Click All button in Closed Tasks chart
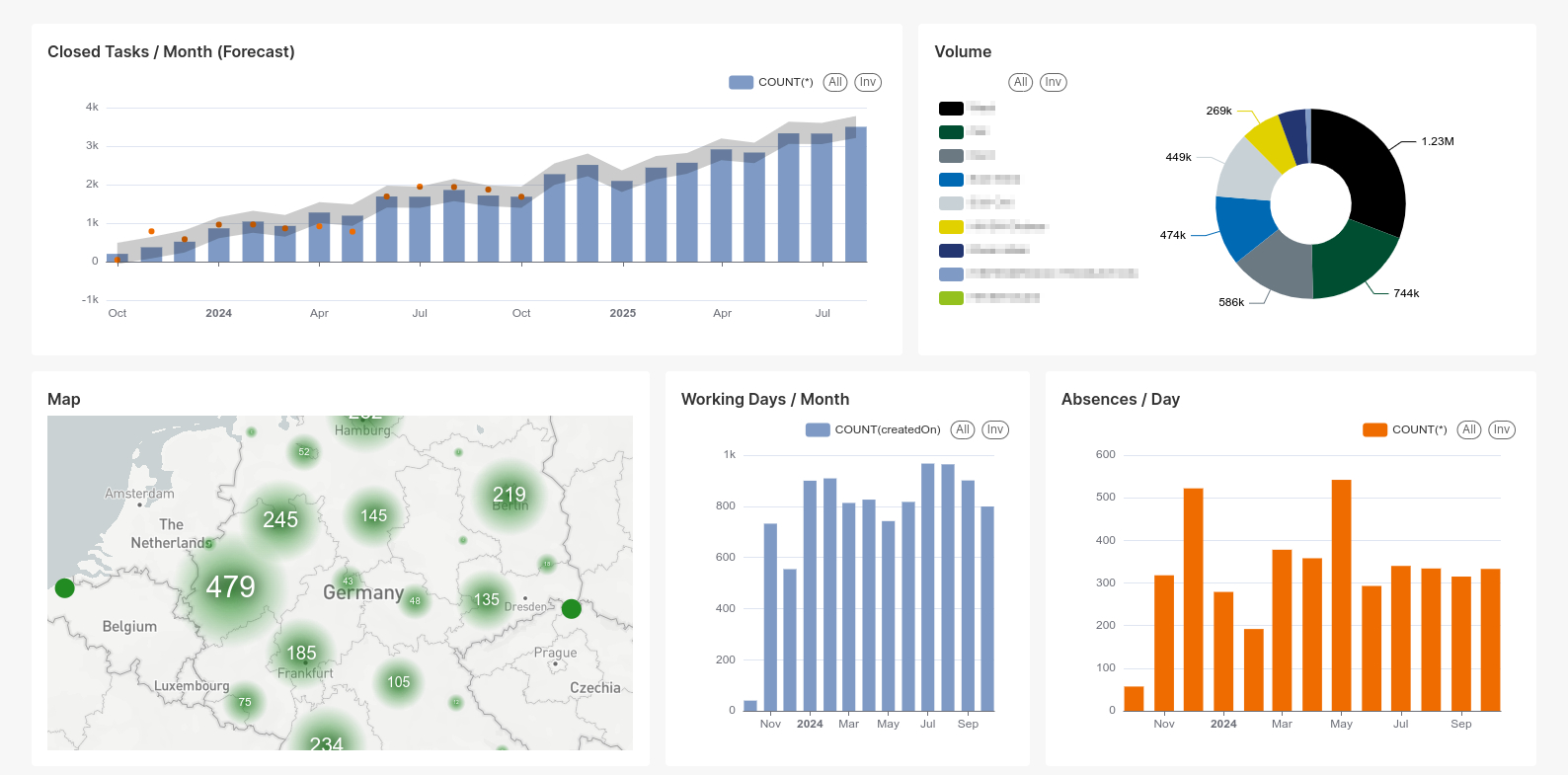 pyautogui.click(x=835, y=82)
